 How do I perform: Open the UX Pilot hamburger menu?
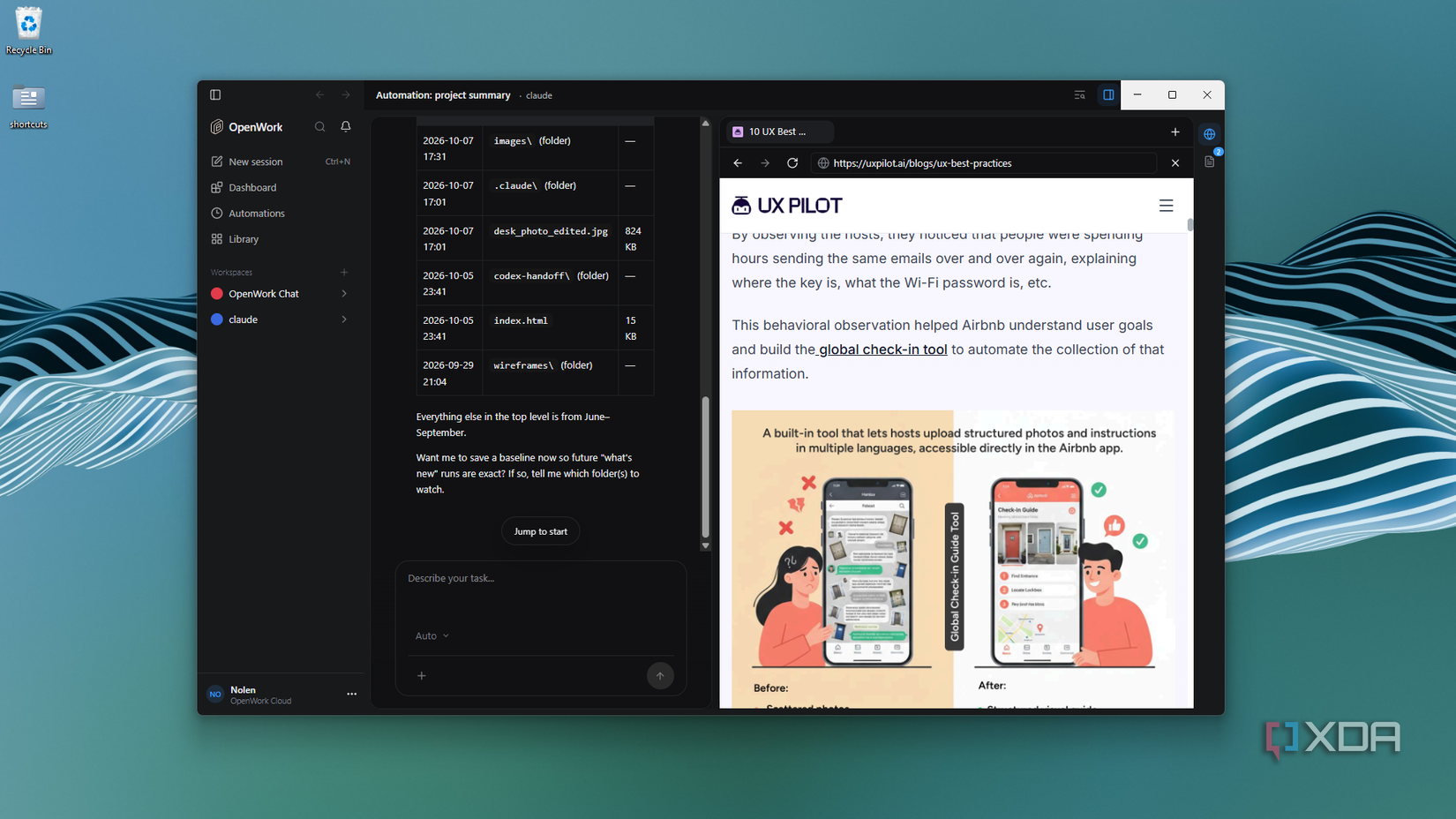[x=1166, y=206]
